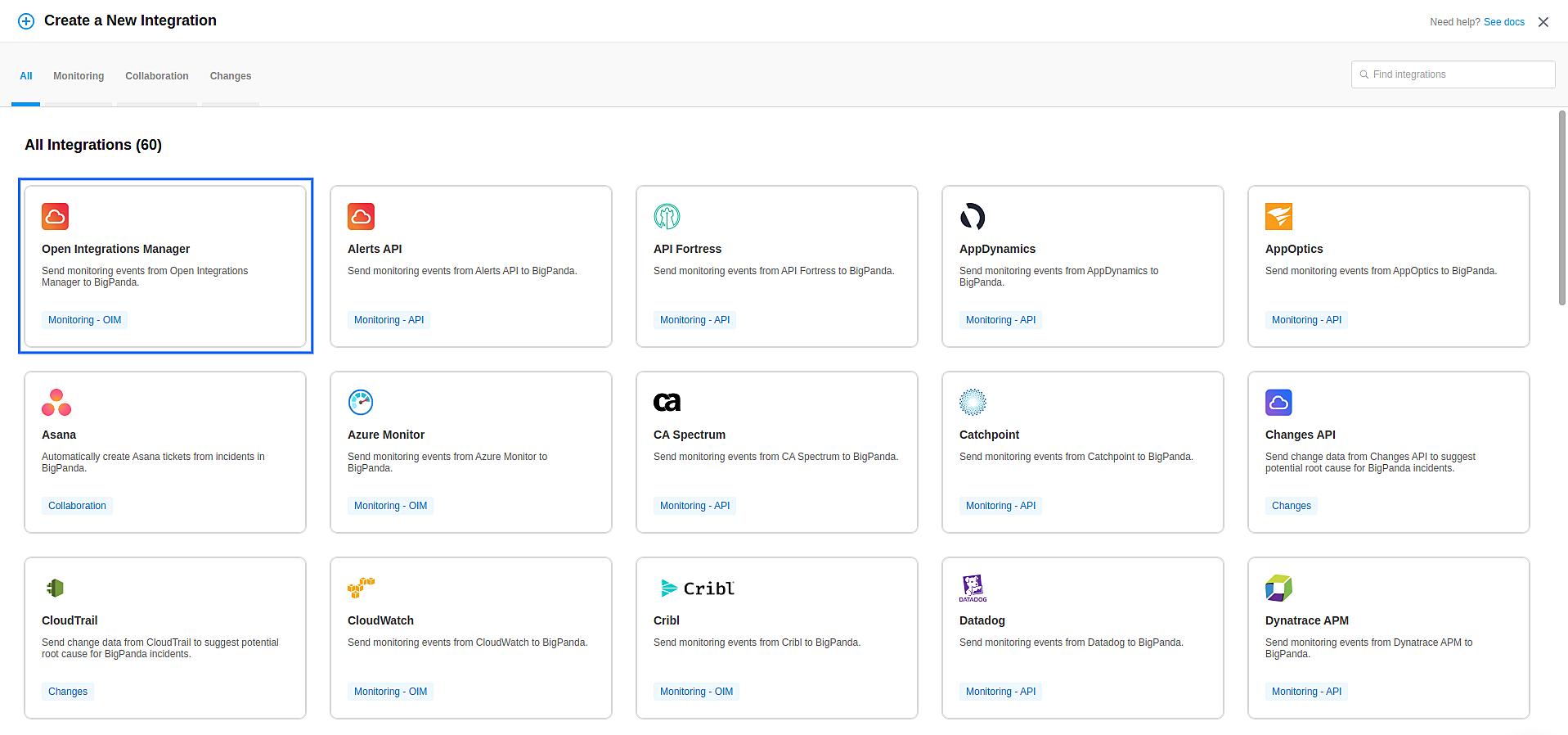This screenshot has height=735, width=1568.
Task: Switch to the Changes tab
Action: [x=231, y=76]
